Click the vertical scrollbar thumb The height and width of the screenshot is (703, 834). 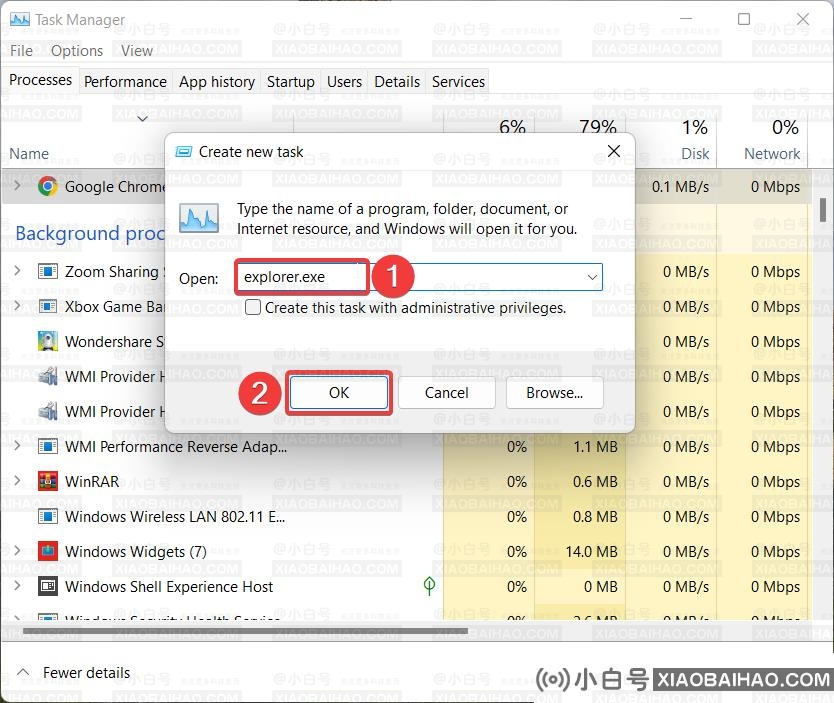click(823, 210)
